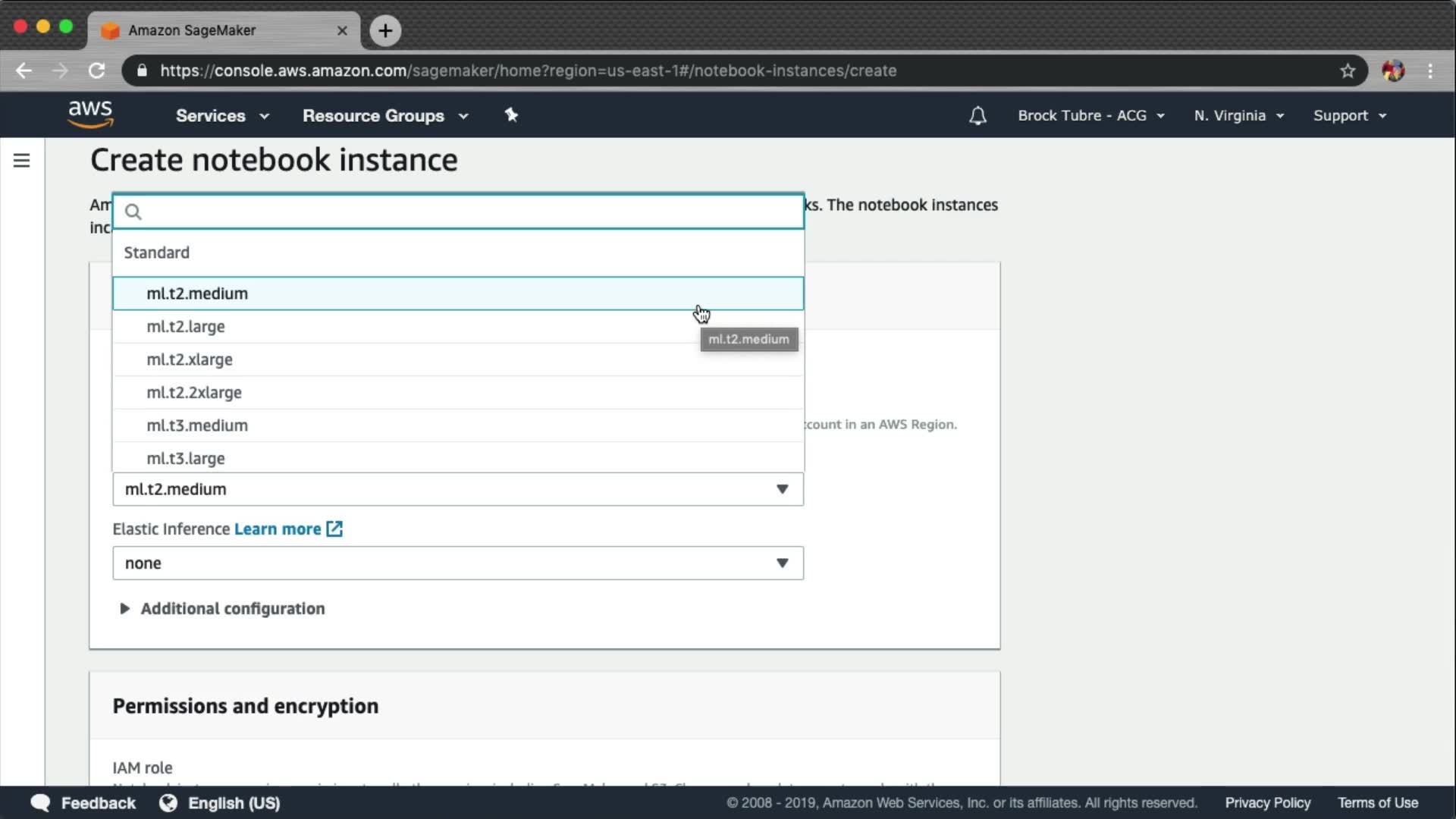Bookmark page with the star icon
This screenshot has width=1456, height=819.
1348,71
